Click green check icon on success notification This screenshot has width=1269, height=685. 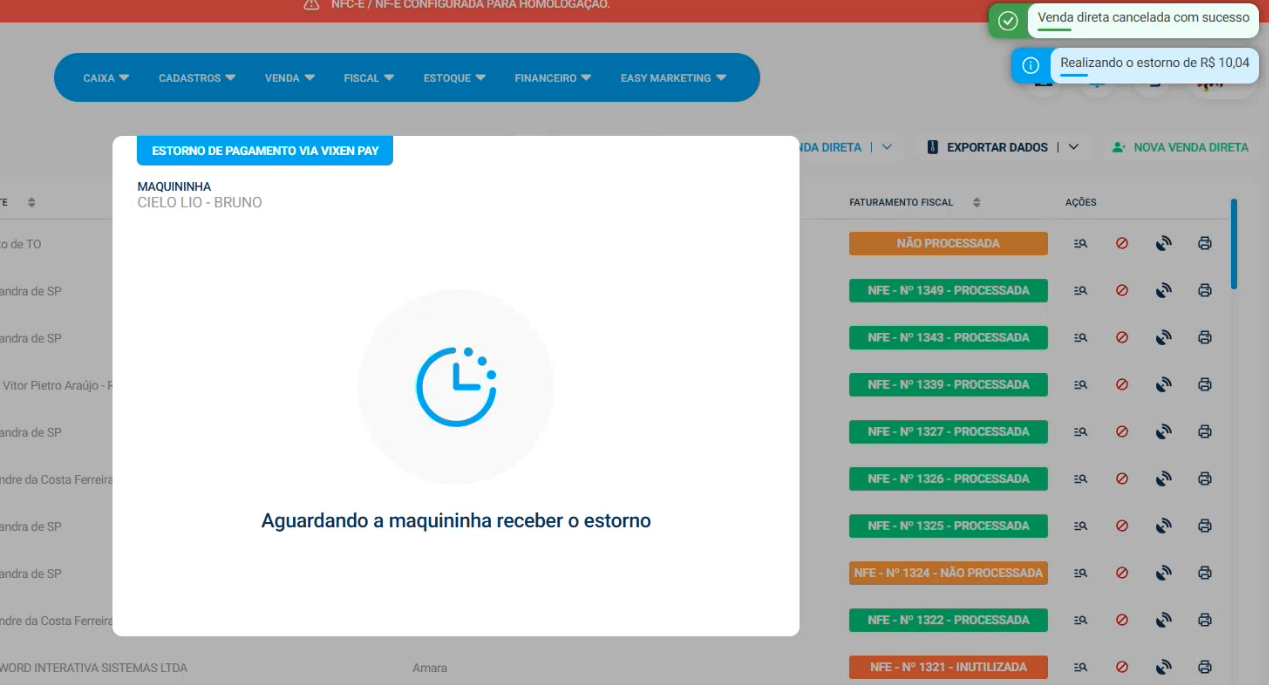tap(1008, 20)
